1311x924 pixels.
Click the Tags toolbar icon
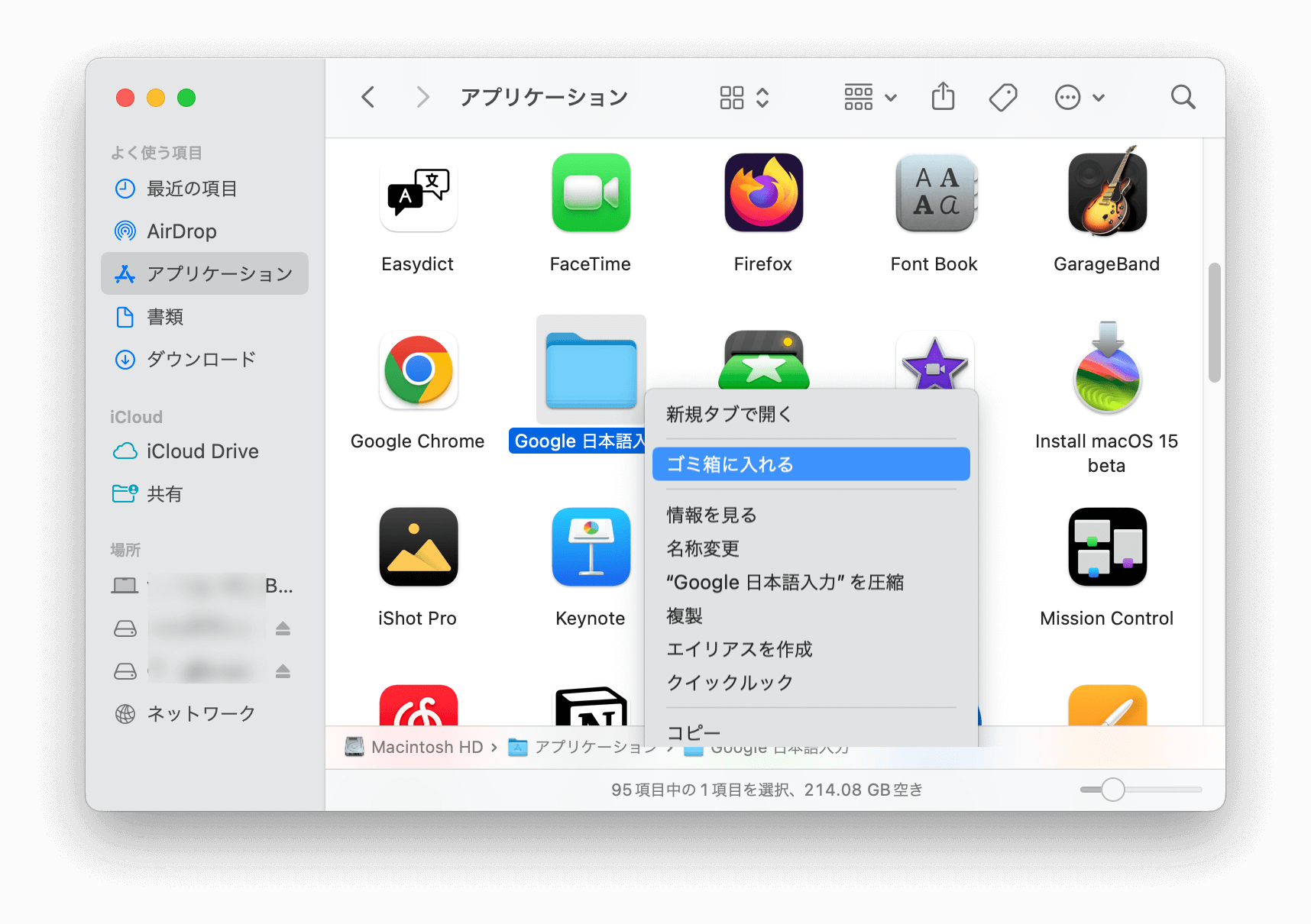click(1002, 97)
